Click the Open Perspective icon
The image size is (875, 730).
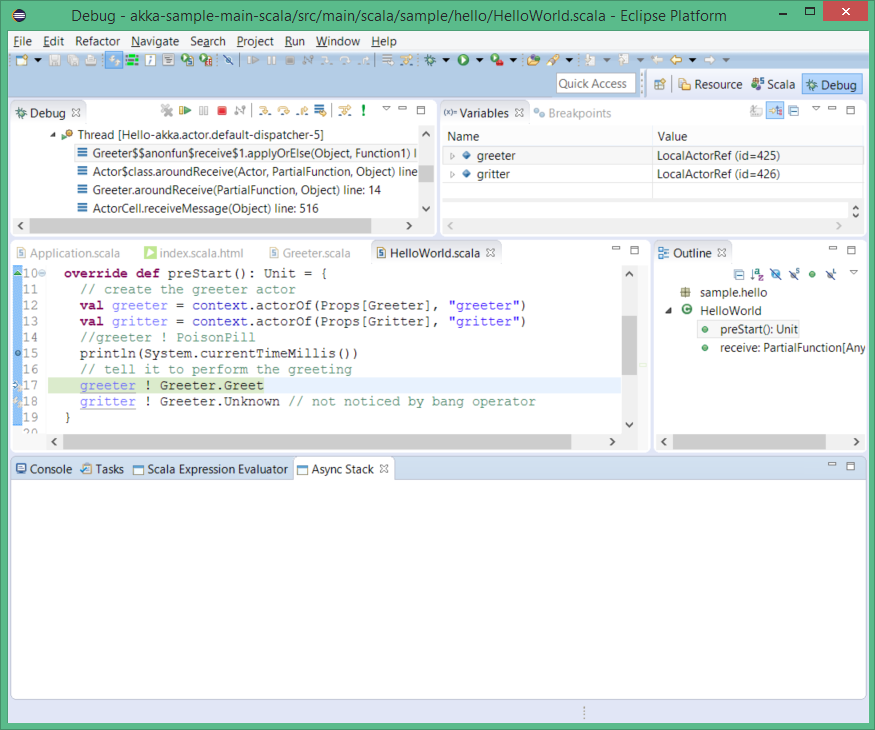660,85
